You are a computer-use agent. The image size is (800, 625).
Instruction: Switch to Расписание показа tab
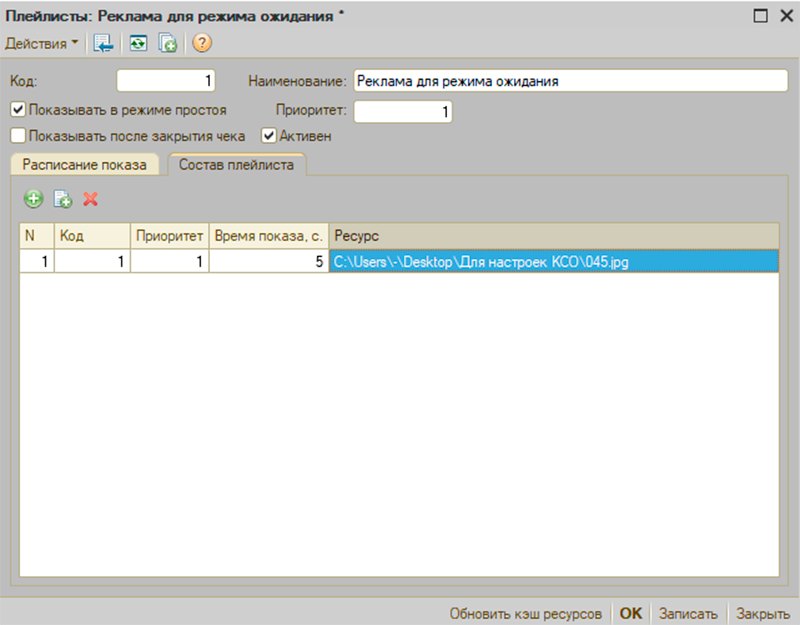point(85,165)
